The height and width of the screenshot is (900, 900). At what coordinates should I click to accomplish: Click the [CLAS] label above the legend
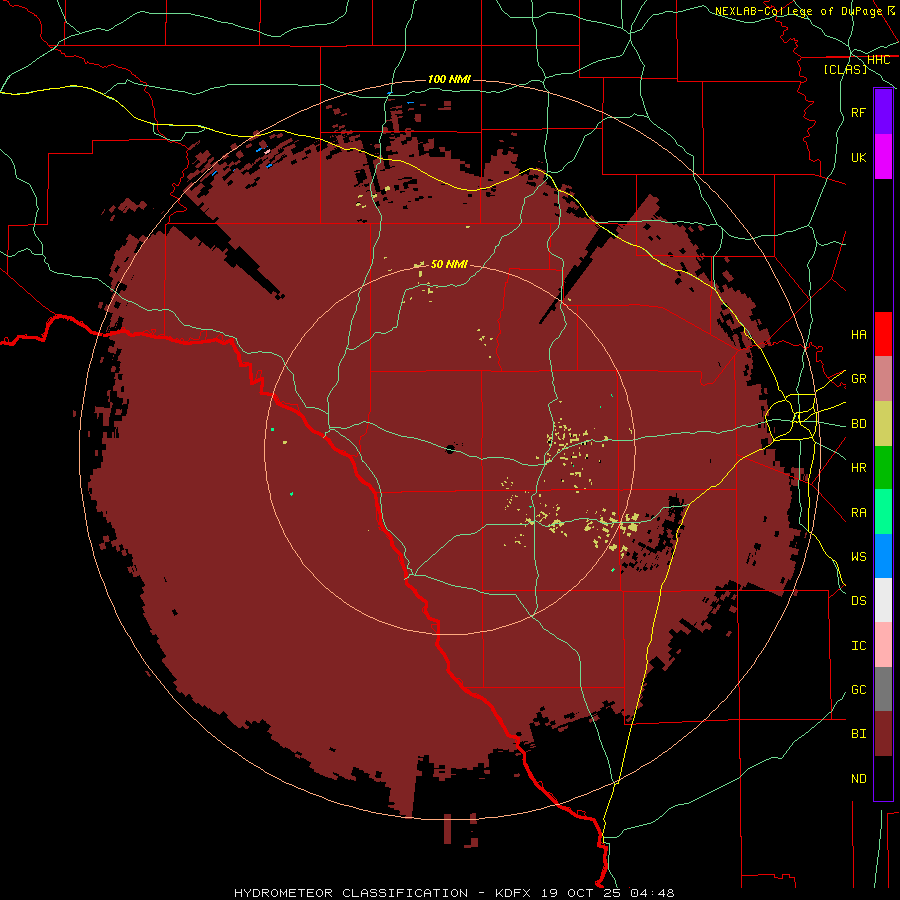click(x=845, y=69)
